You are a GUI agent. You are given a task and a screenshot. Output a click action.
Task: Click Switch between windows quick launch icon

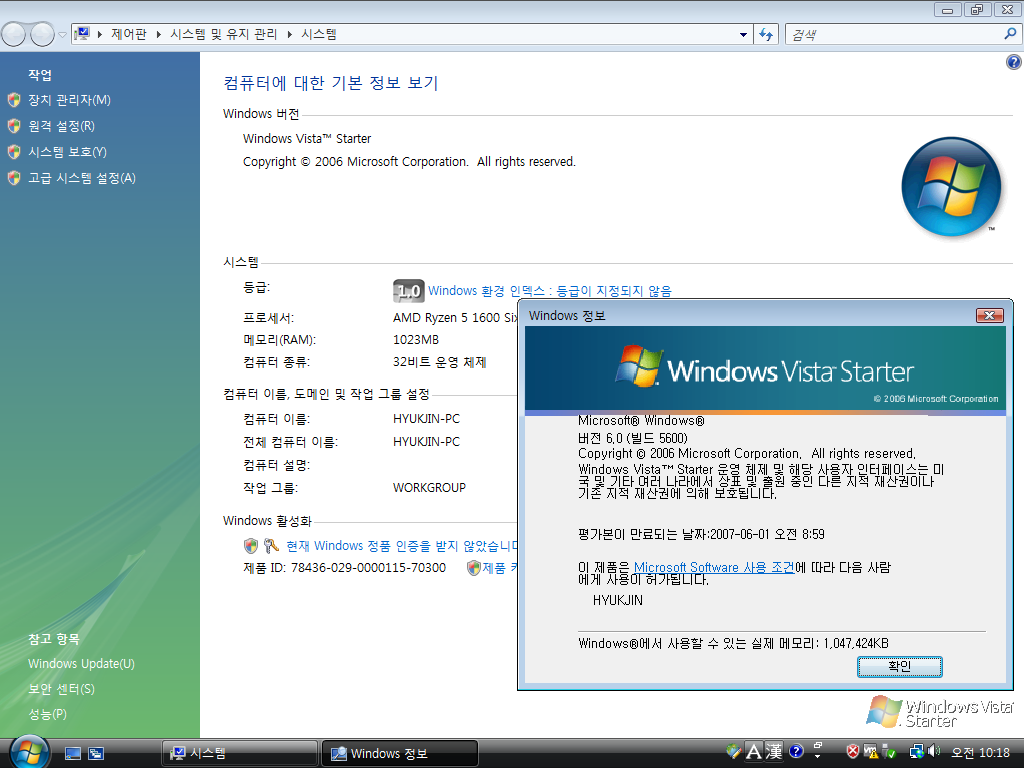(96, 754)
